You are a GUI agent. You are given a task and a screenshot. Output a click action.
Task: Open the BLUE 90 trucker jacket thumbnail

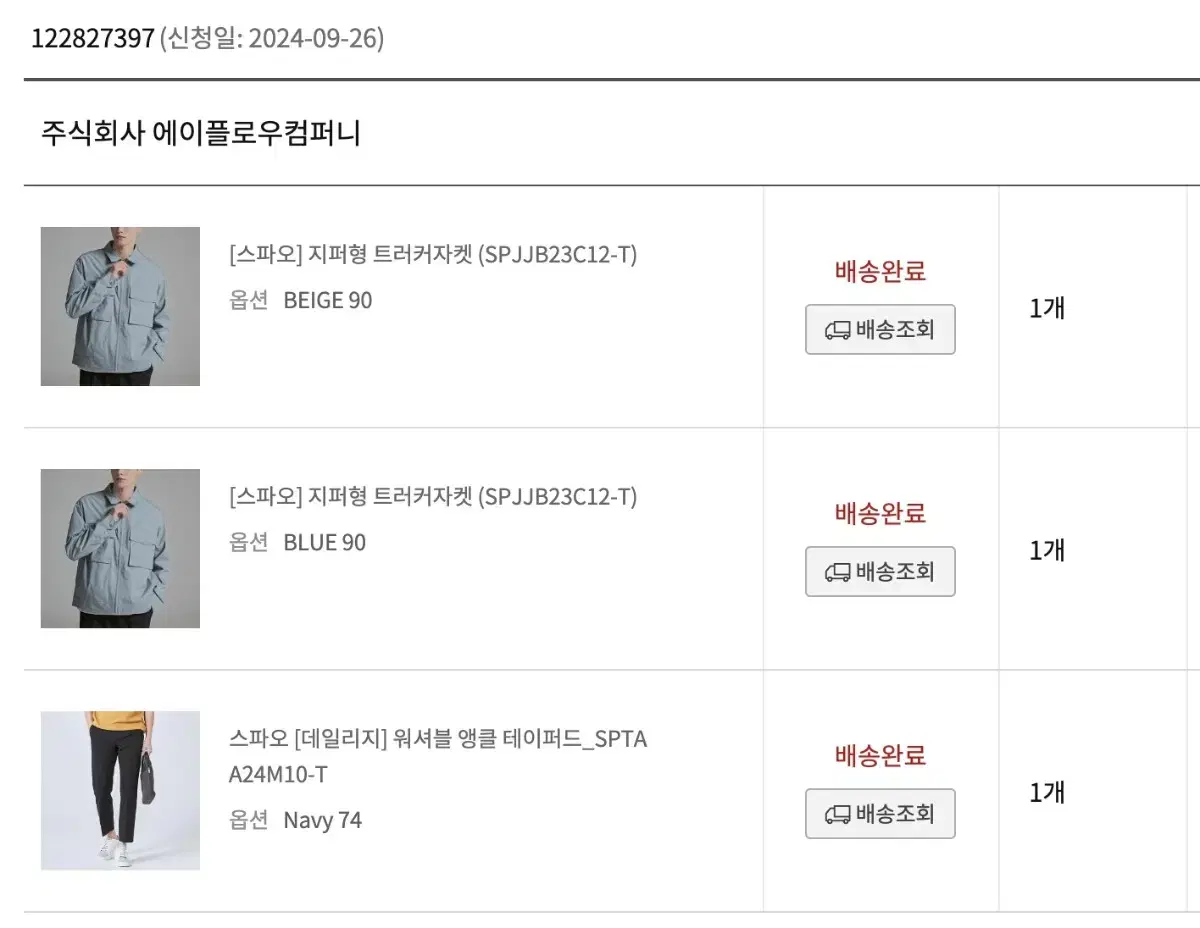click(120, 549)
